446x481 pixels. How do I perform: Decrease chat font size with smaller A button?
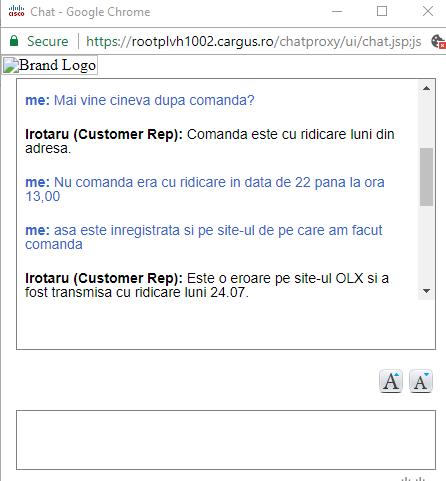pos(421,381)
